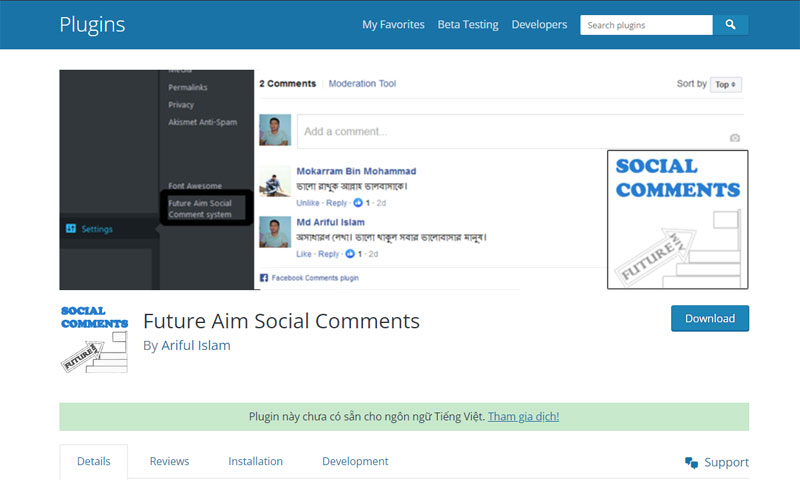Click the Download button
The height and width of the screenshot is (500, 800).
tap(710, 318)
